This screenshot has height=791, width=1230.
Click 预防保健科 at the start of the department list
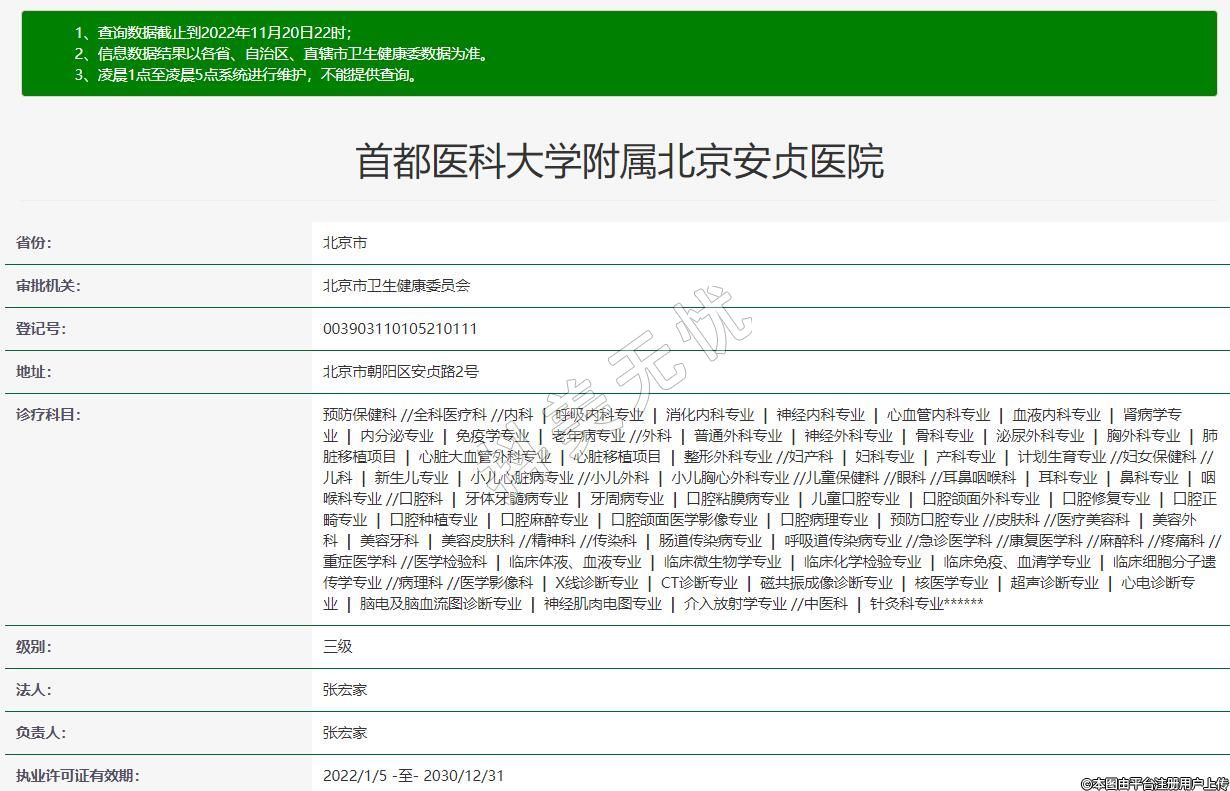(x=359, y=415)
